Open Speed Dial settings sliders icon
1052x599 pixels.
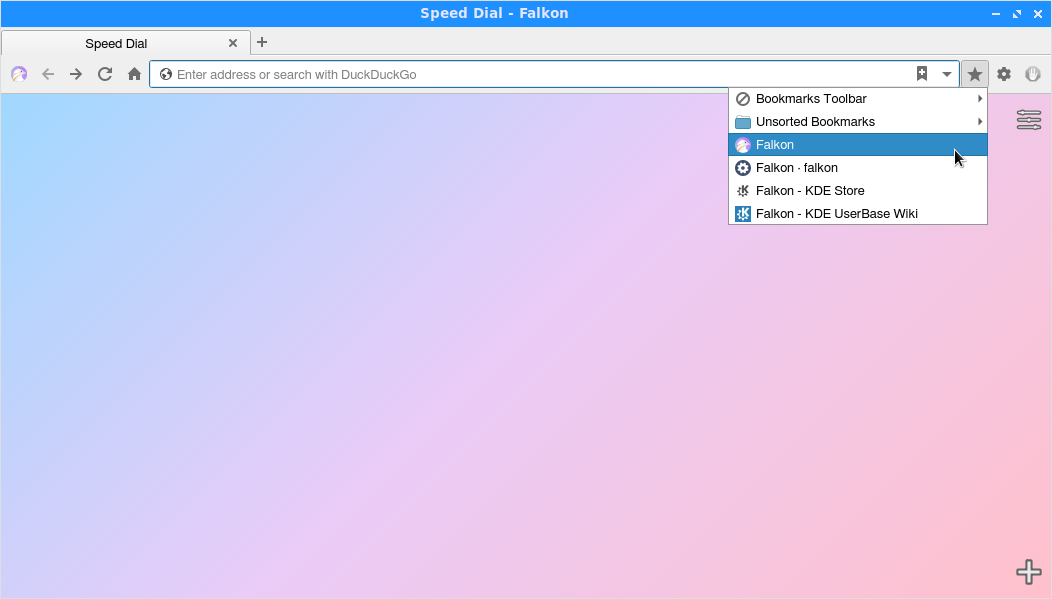[1029, 120]
